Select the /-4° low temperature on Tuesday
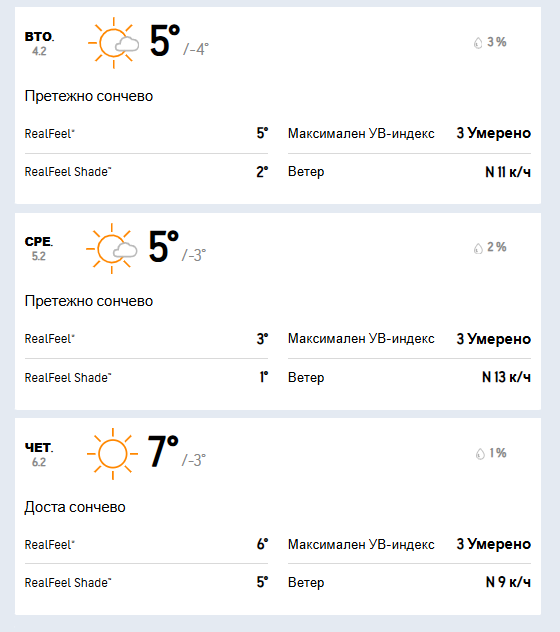Image resolution: width=560 pixels, height=632 pixels. (196, 49)
